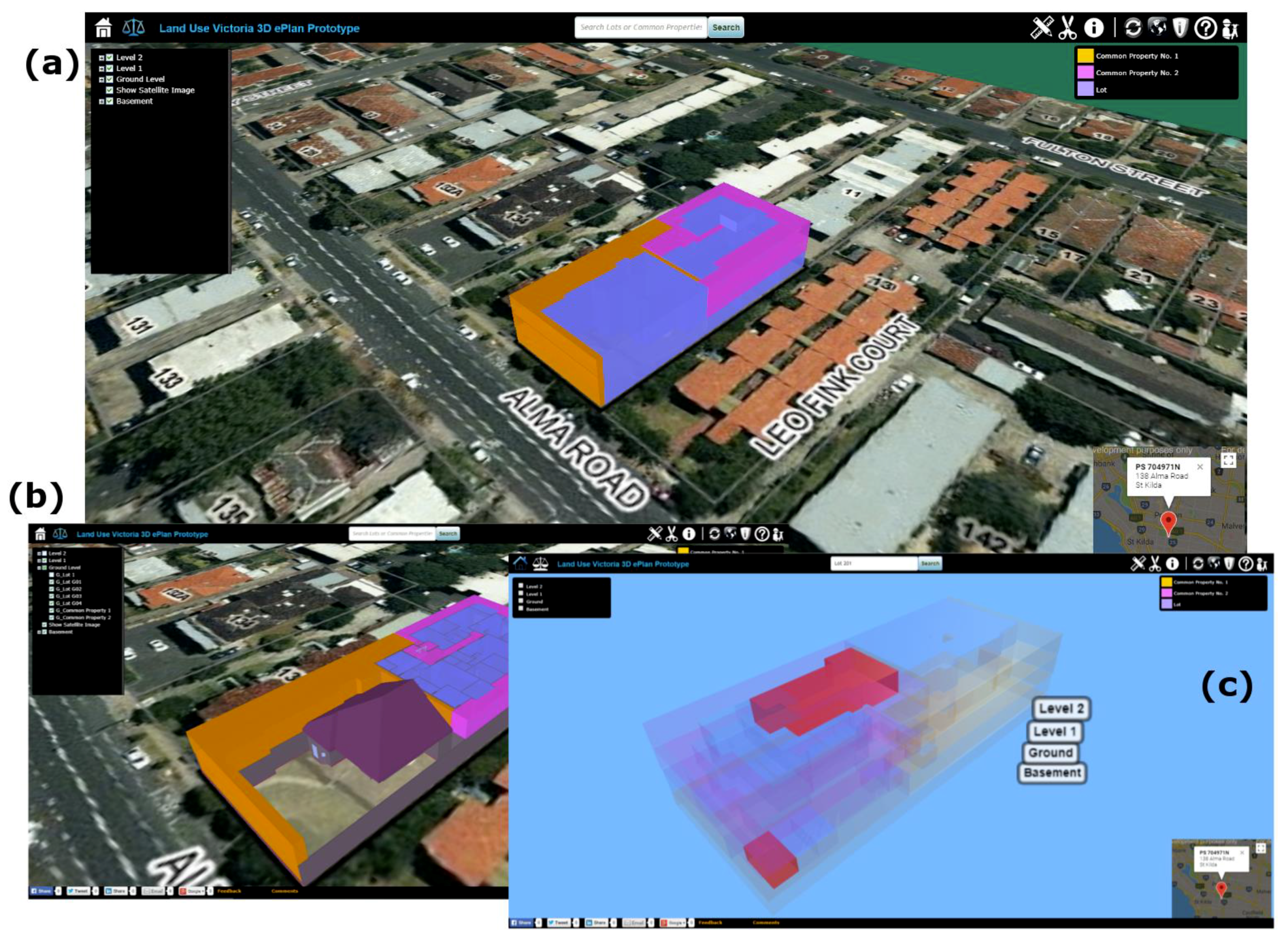This screenshot has height=941, width=1288.
Task: Click Common Property No. 1 yellow swatch, panel (a)
Action: pyautogui.click(x=1085, y=56)
